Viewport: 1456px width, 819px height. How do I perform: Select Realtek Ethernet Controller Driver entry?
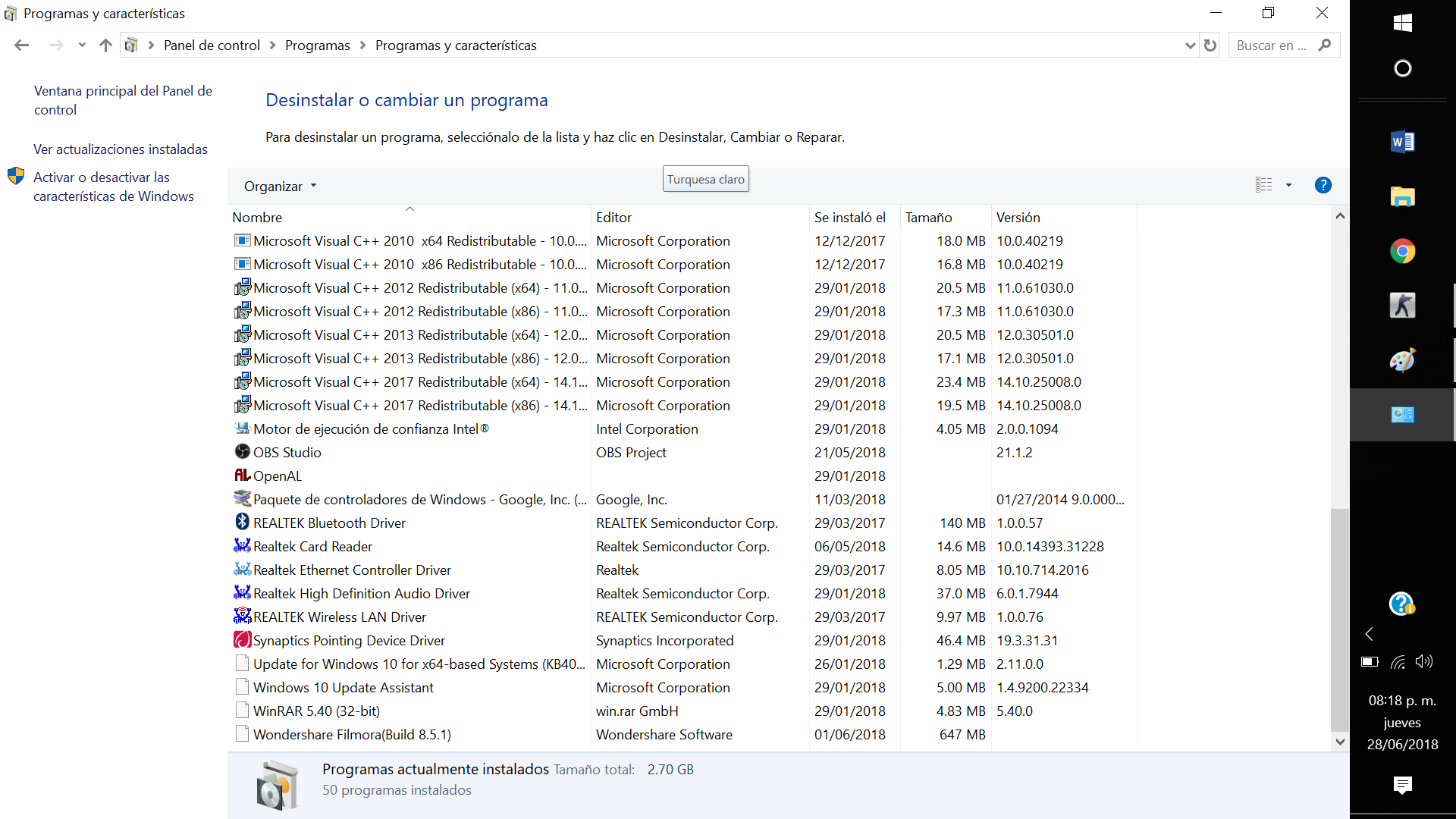(x=352, y=570)
